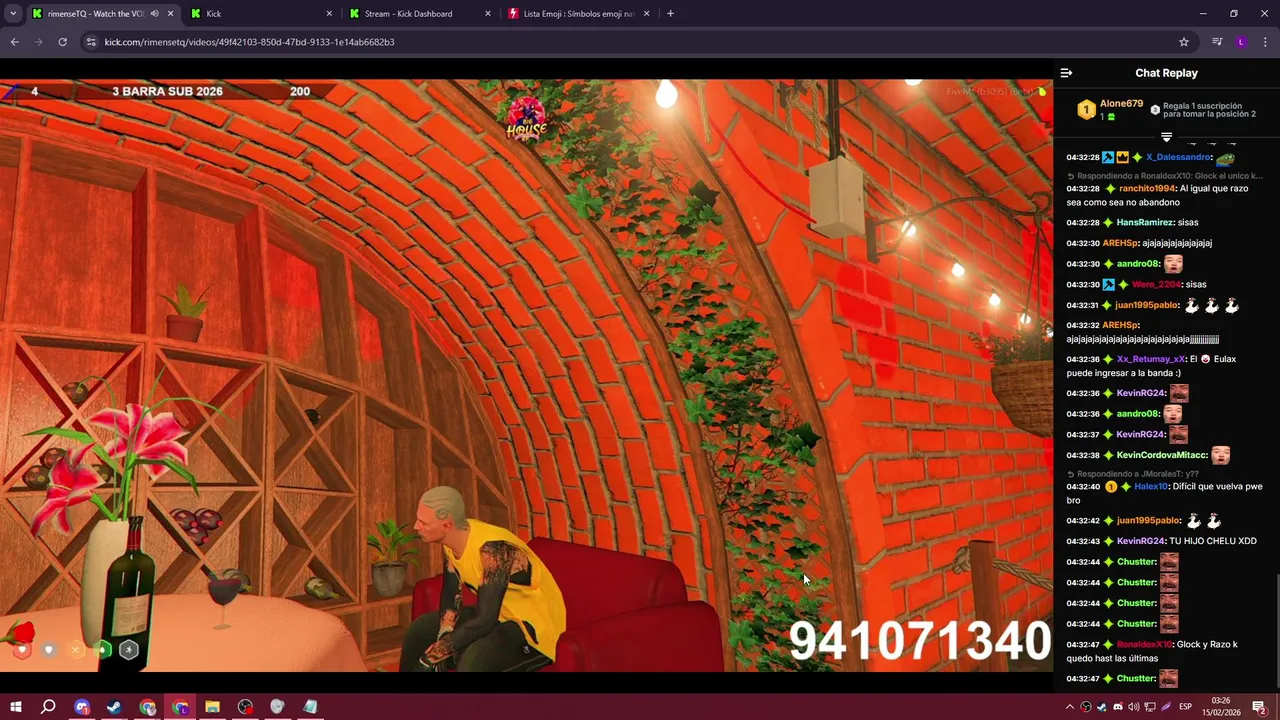Viewport: 1280px width, 720px height.
Task: View site information icon in address bar
Action: pos(91,42)
